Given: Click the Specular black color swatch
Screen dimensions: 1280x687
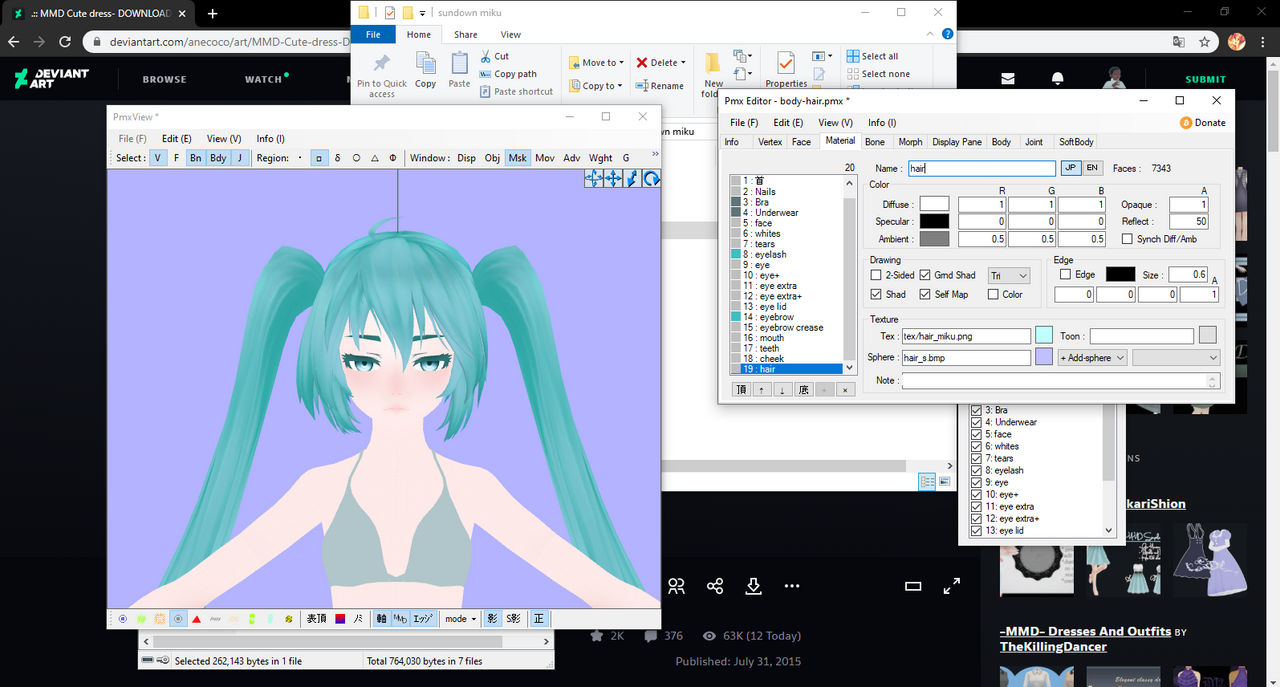Looking at the screenshot, I should pyautogui.click(x=934, y=222).
